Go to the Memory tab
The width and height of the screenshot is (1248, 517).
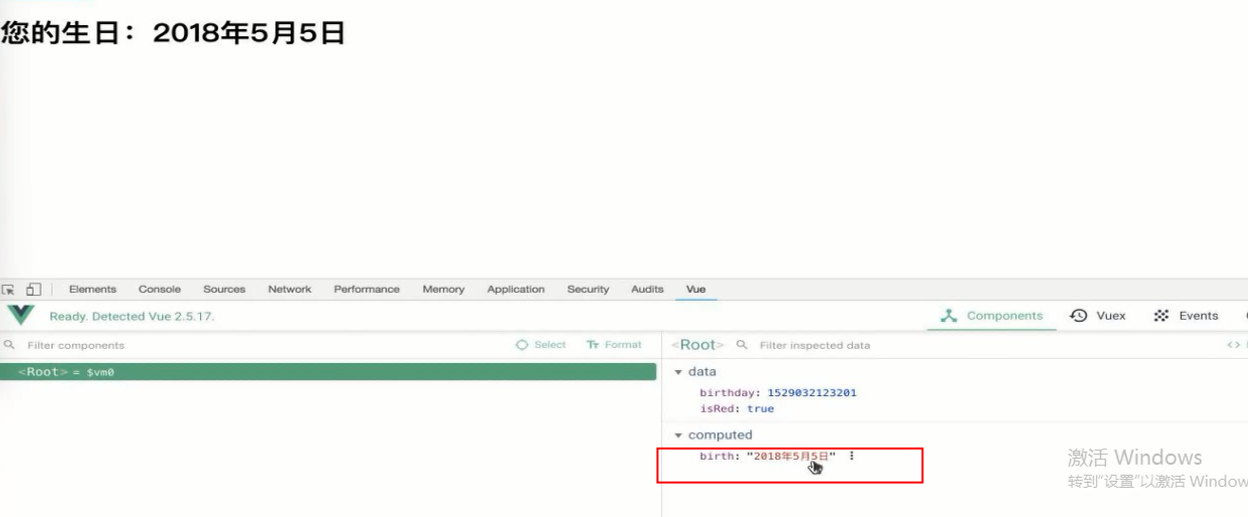[x=443, y=289]
